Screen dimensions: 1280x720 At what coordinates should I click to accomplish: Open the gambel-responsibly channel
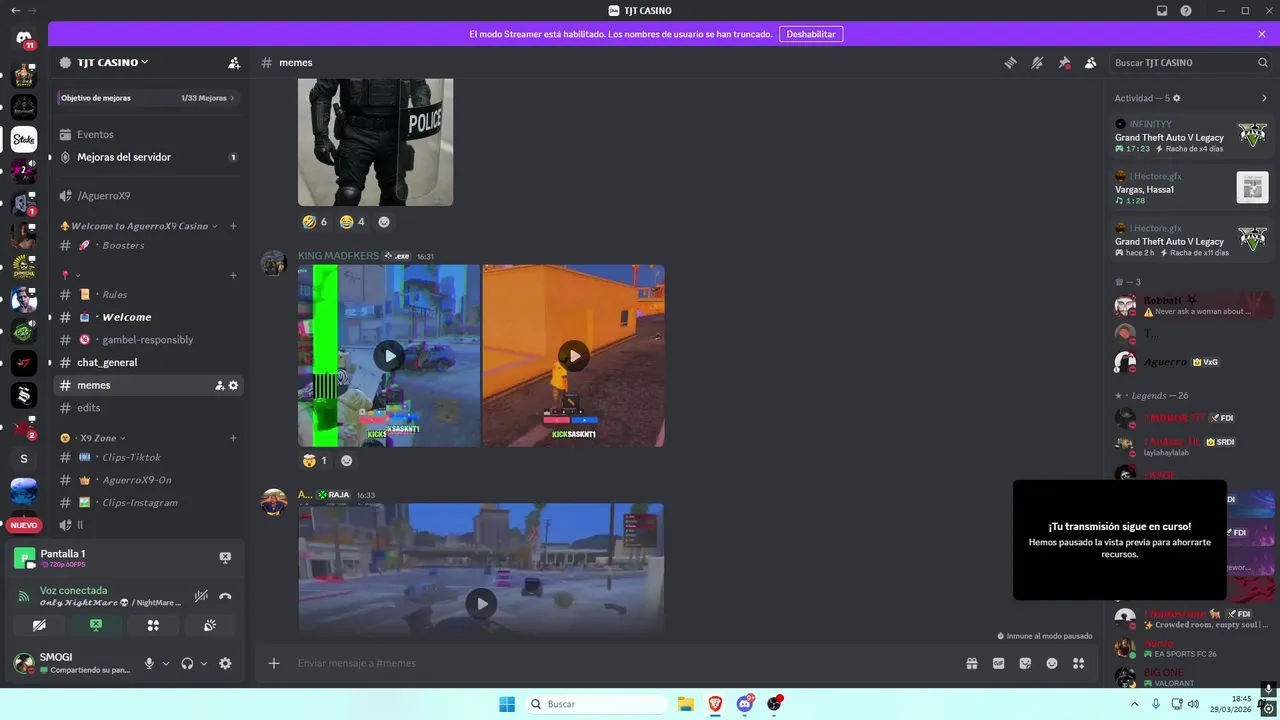click(148, 340)
